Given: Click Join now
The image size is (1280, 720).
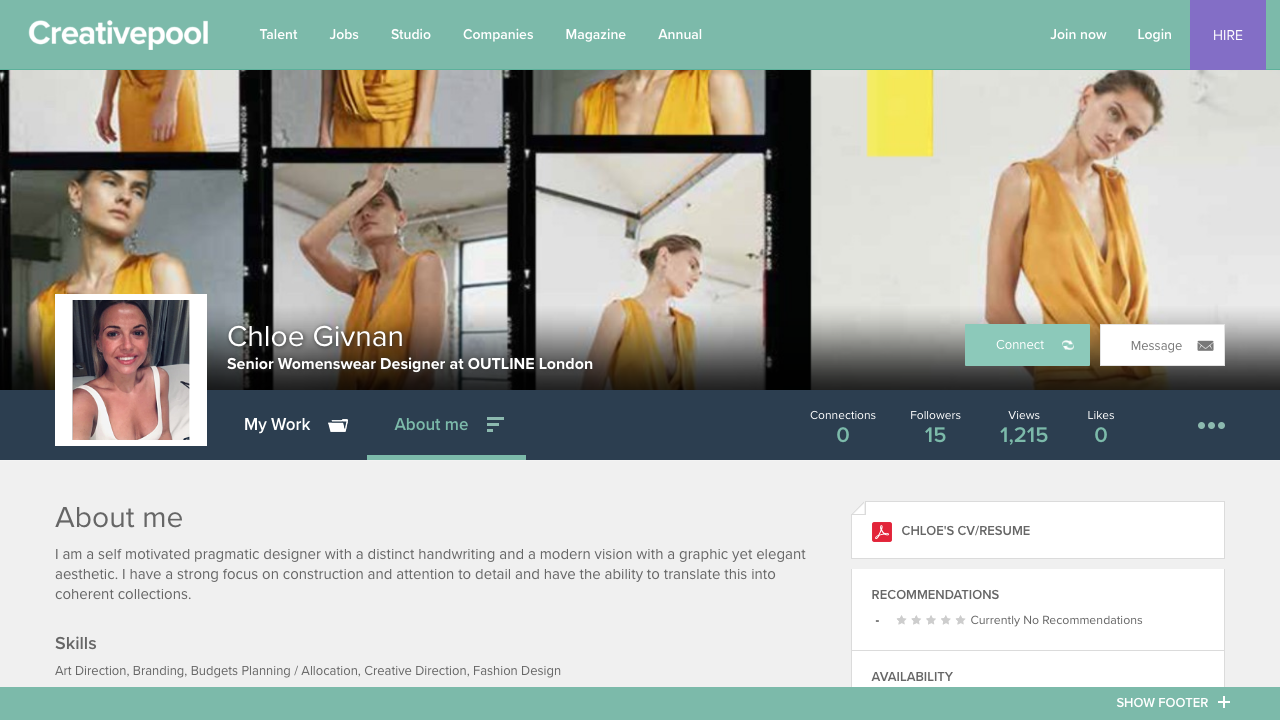Looking at the screenshot, I should point(1078,34).
